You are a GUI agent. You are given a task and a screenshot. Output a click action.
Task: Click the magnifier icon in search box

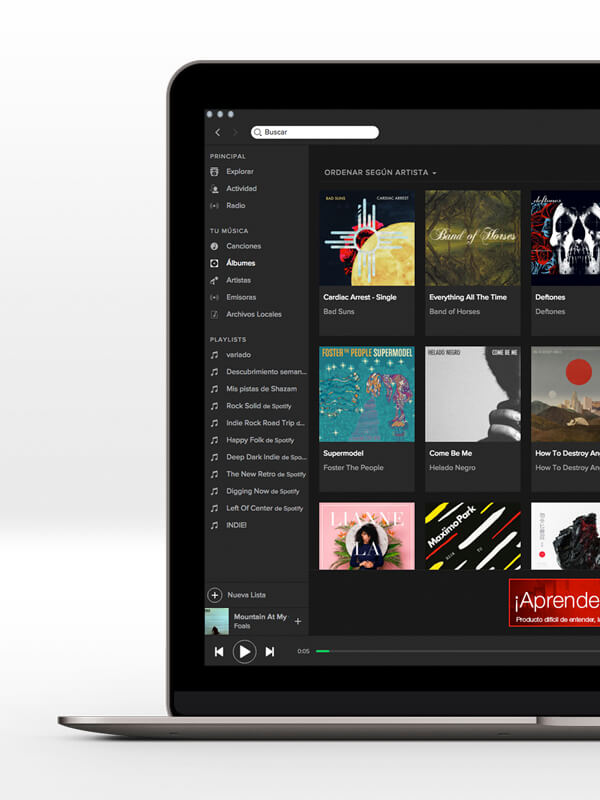pos(258,132)
